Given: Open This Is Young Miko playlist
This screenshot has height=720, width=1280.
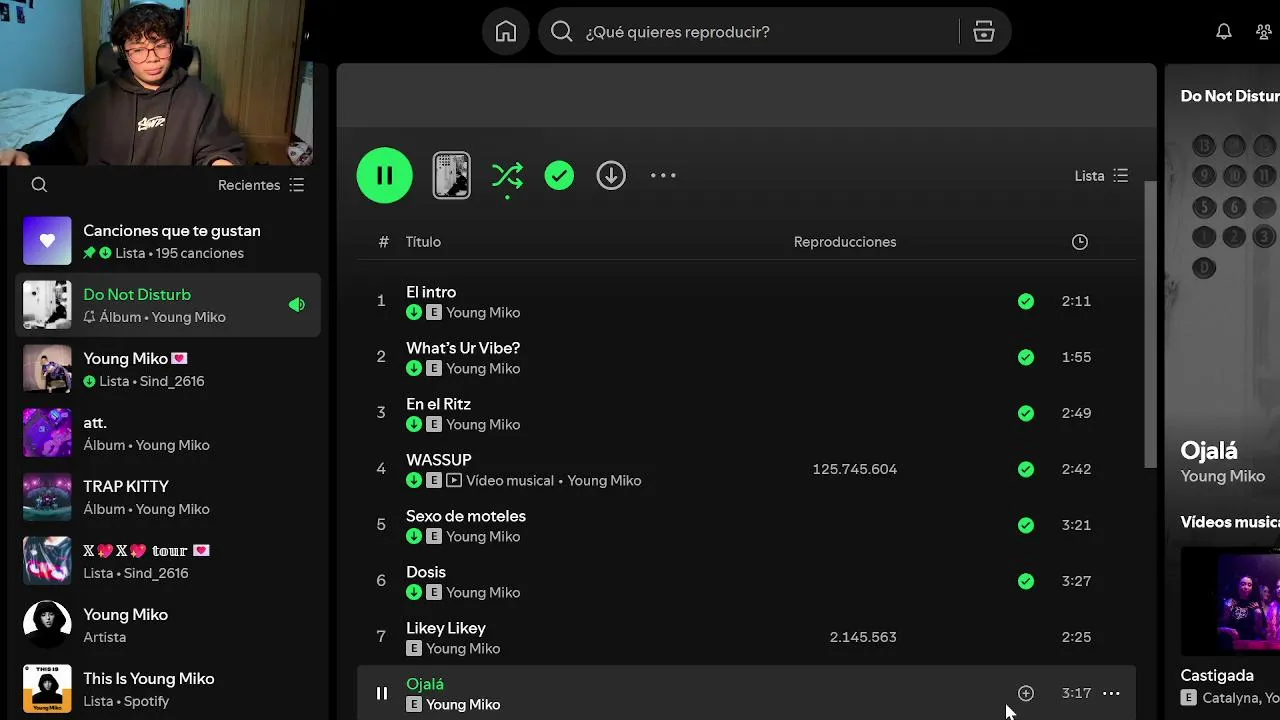Looking at the screenshot, I should 168,689.
